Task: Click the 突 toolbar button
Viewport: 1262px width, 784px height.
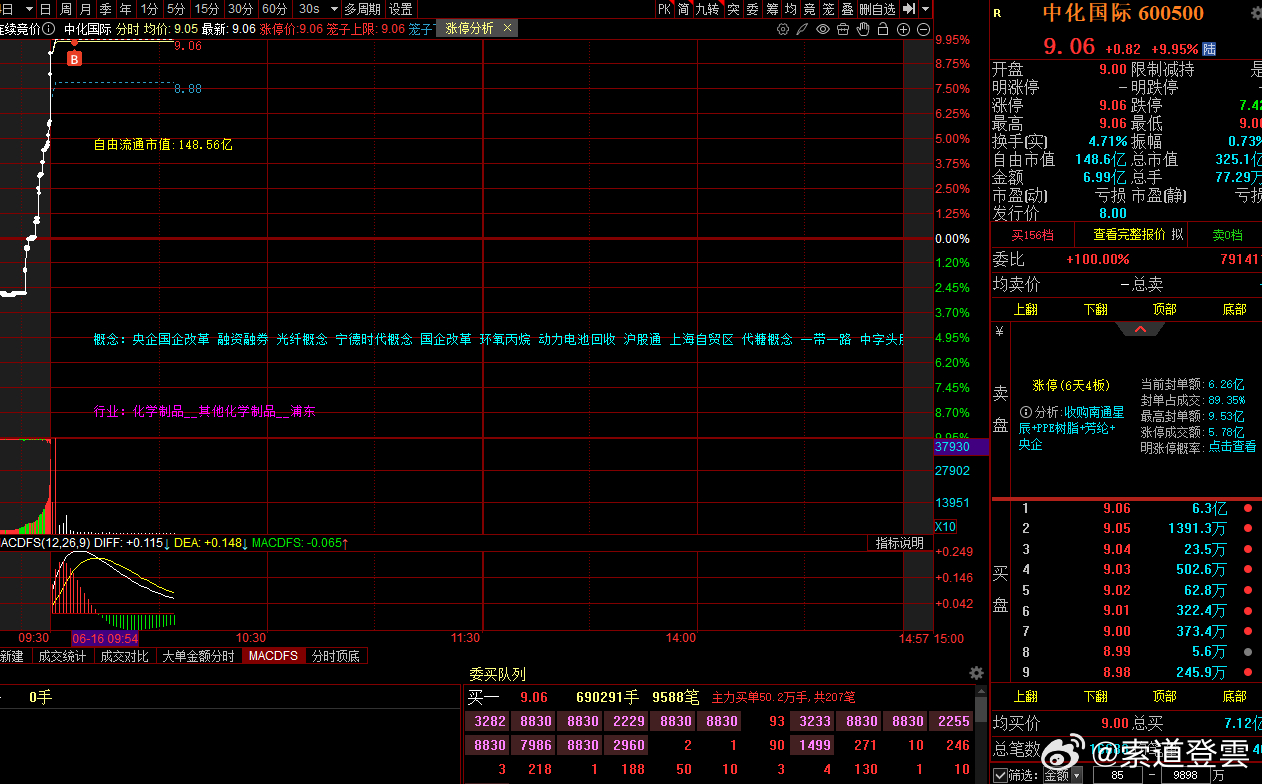Action: pyautogui.click(x=733, y=9)
